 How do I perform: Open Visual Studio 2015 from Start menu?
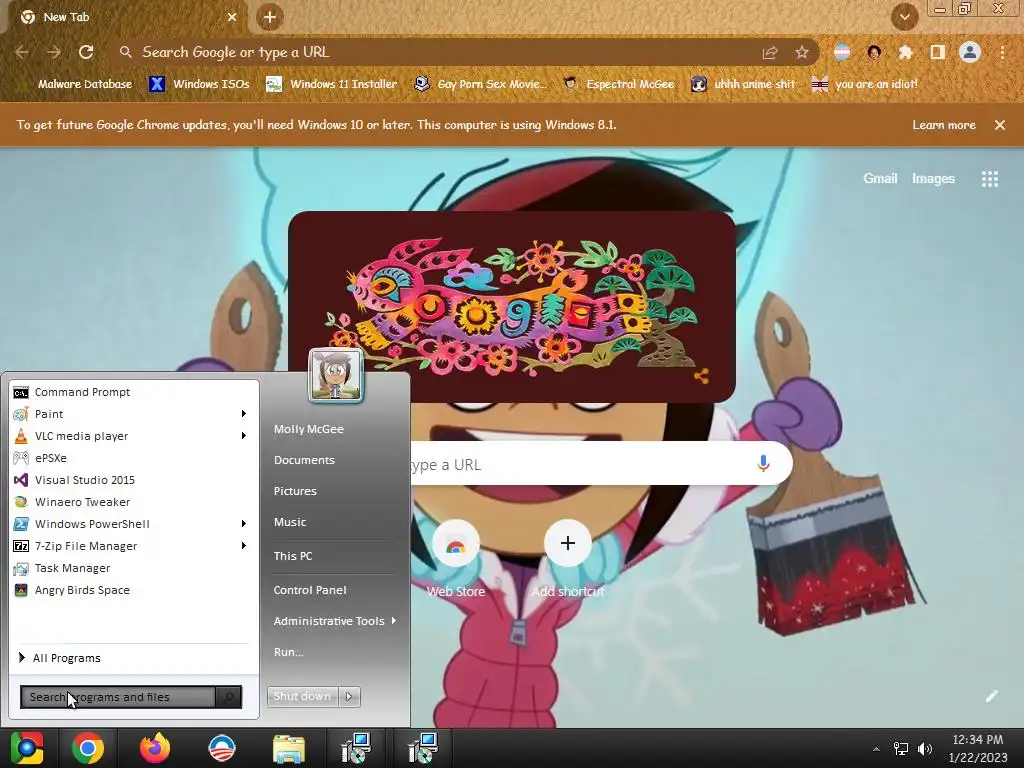point(134,480)
